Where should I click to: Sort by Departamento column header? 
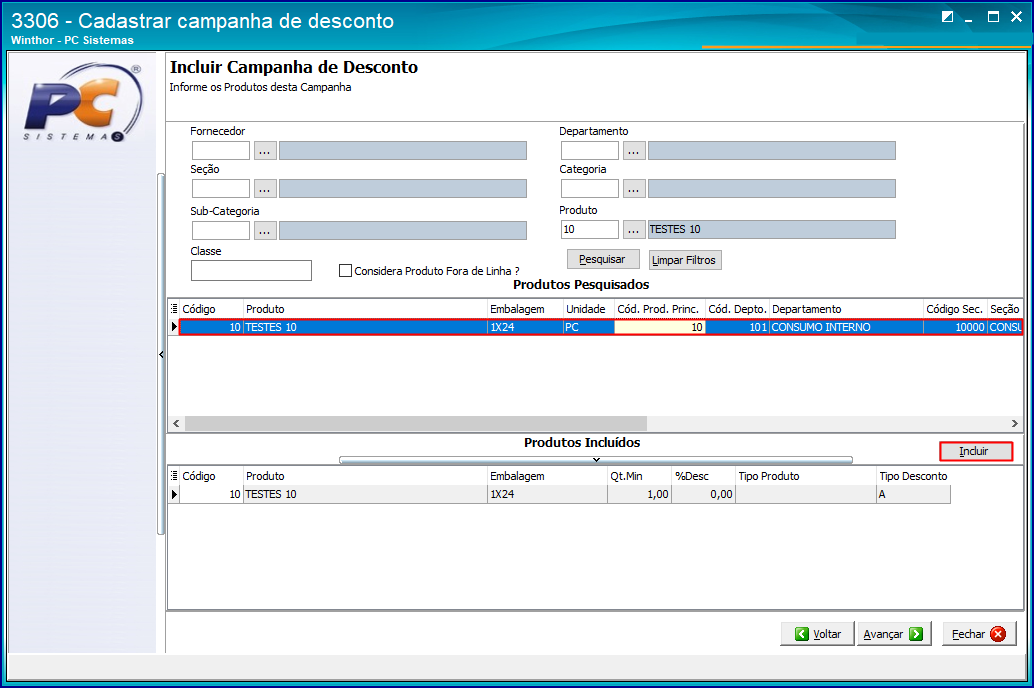point(846,309)
